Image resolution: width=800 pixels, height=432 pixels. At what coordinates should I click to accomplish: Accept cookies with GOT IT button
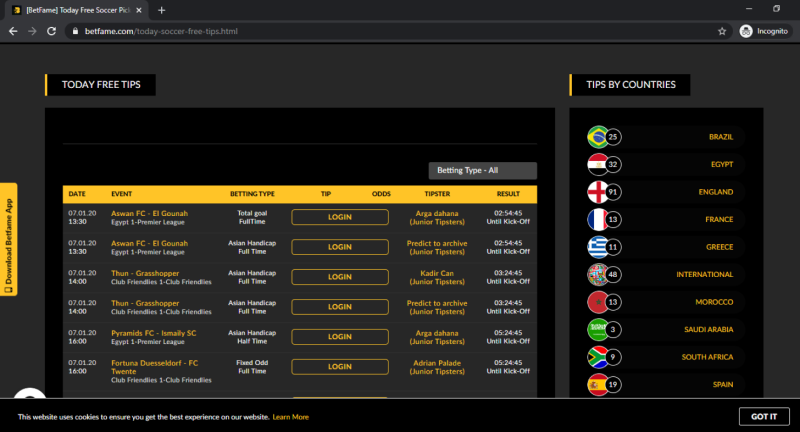point(764,416)
